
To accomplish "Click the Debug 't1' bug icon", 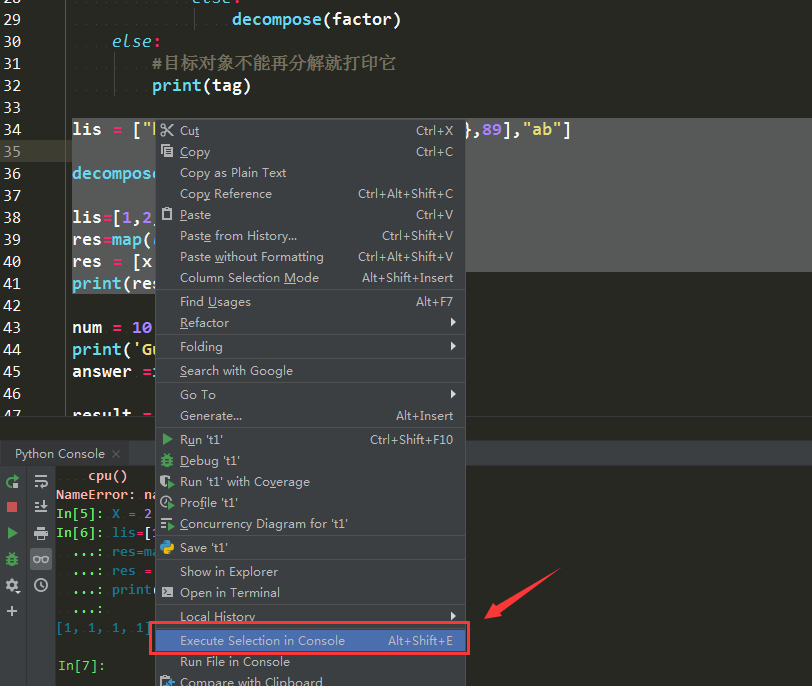I will point(167,460).
